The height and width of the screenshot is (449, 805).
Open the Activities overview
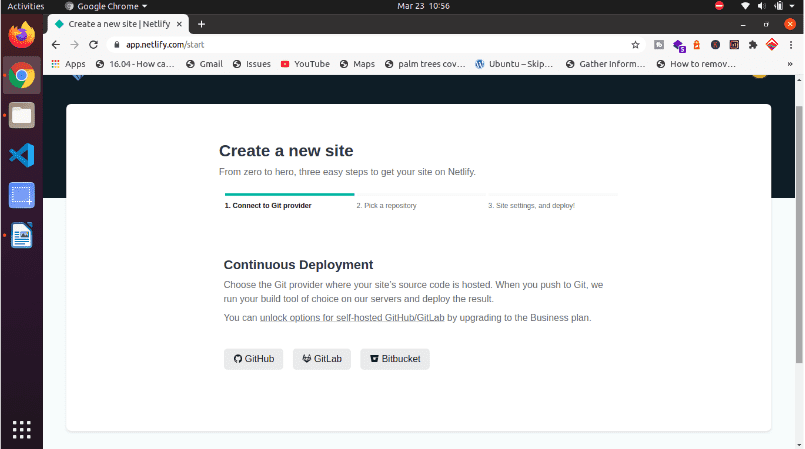click(x=26, y=6)
